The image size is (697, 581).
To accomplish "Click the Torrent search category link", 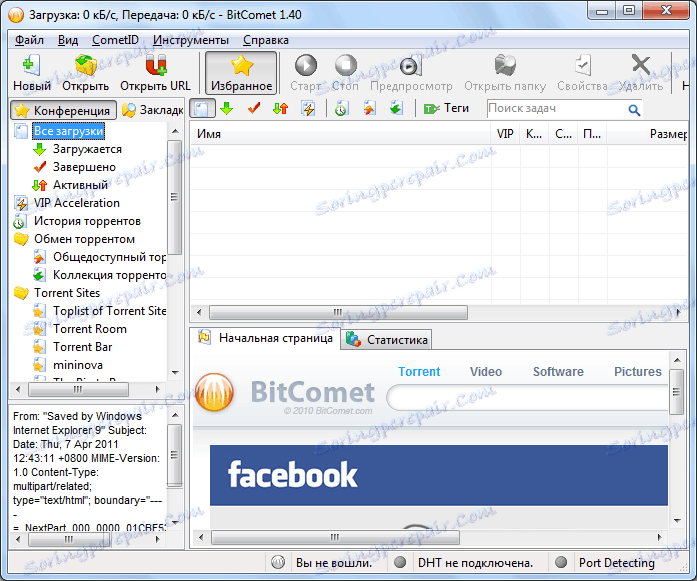I will [x=419, y=372].
